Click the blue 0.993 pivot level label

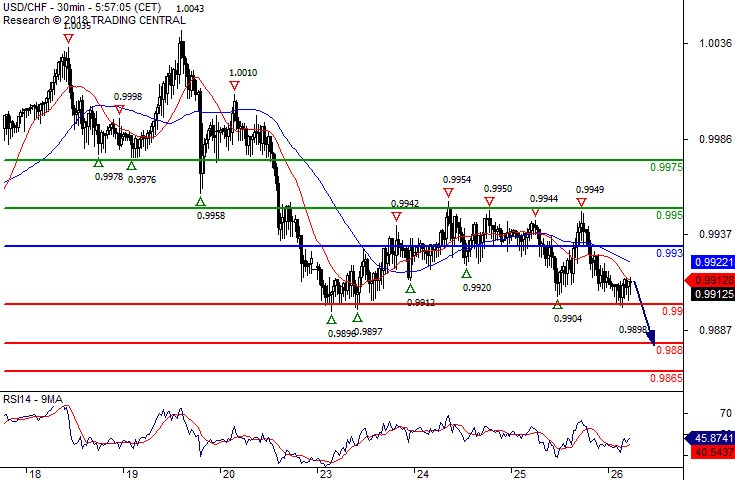[x=669, y=253]
